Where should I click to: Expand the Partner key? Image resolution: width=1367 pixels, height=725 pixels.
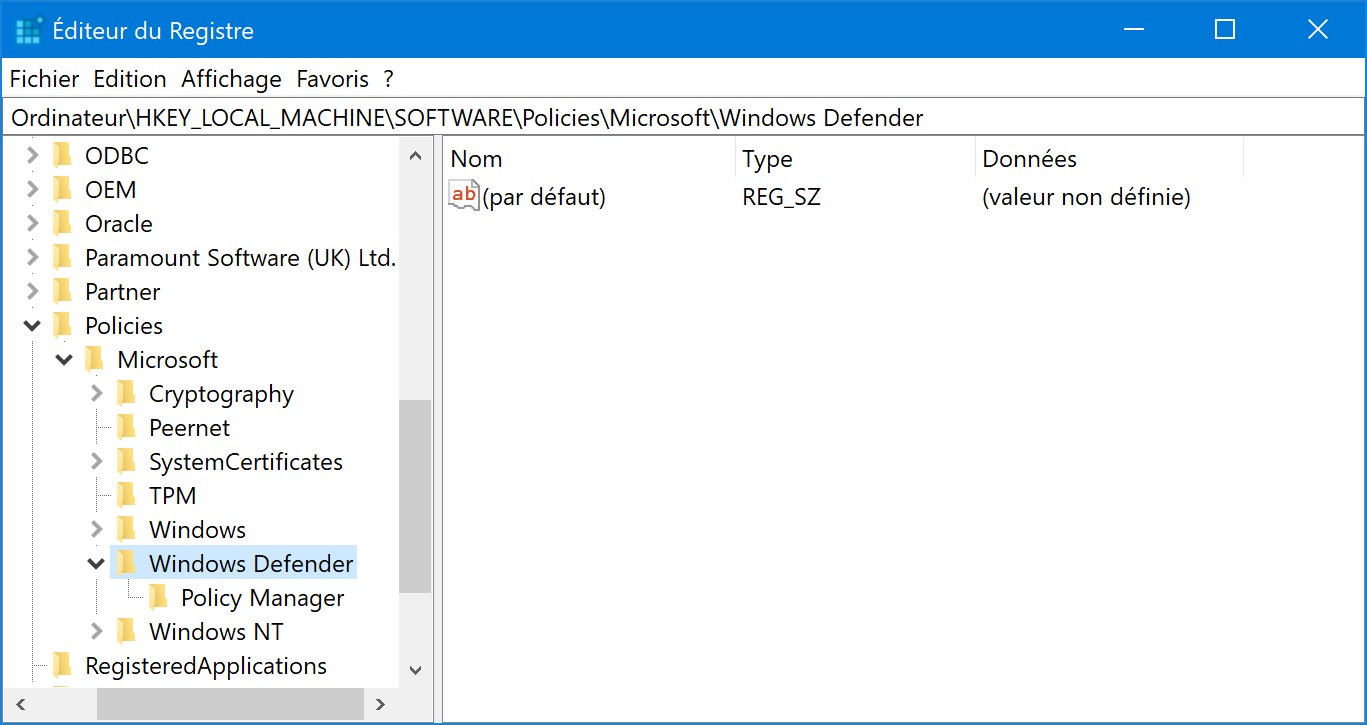(33, 292)
